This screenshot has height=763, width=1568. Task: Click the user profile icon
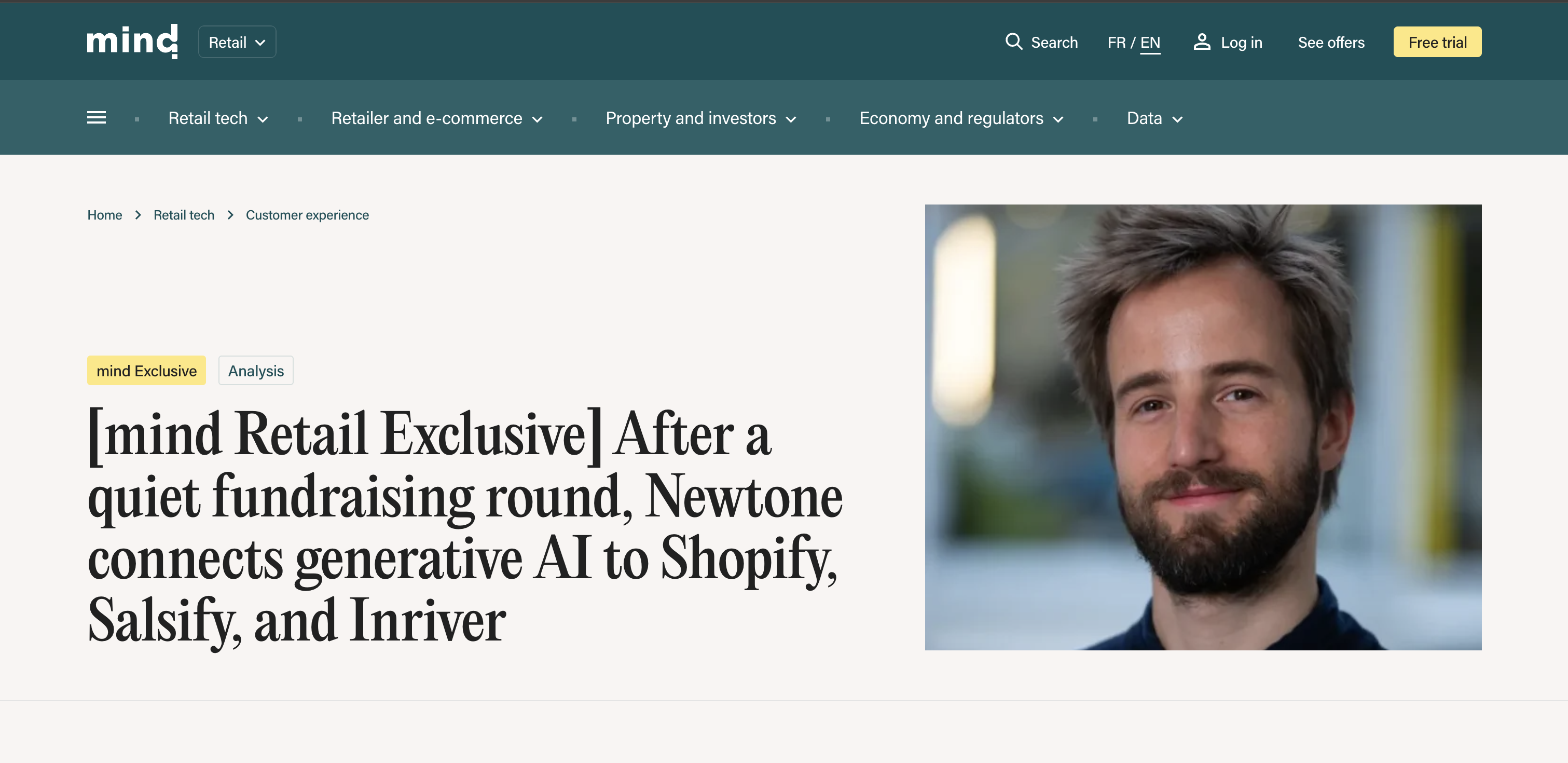pos(1201,42)
